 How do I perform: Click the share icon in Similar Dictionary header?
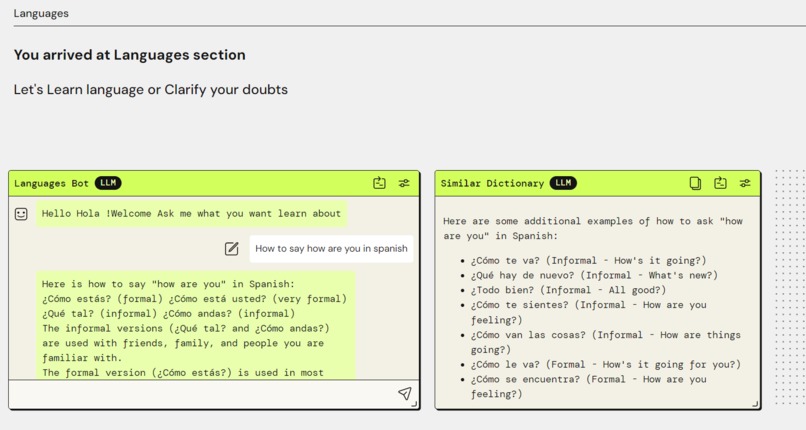720,183
